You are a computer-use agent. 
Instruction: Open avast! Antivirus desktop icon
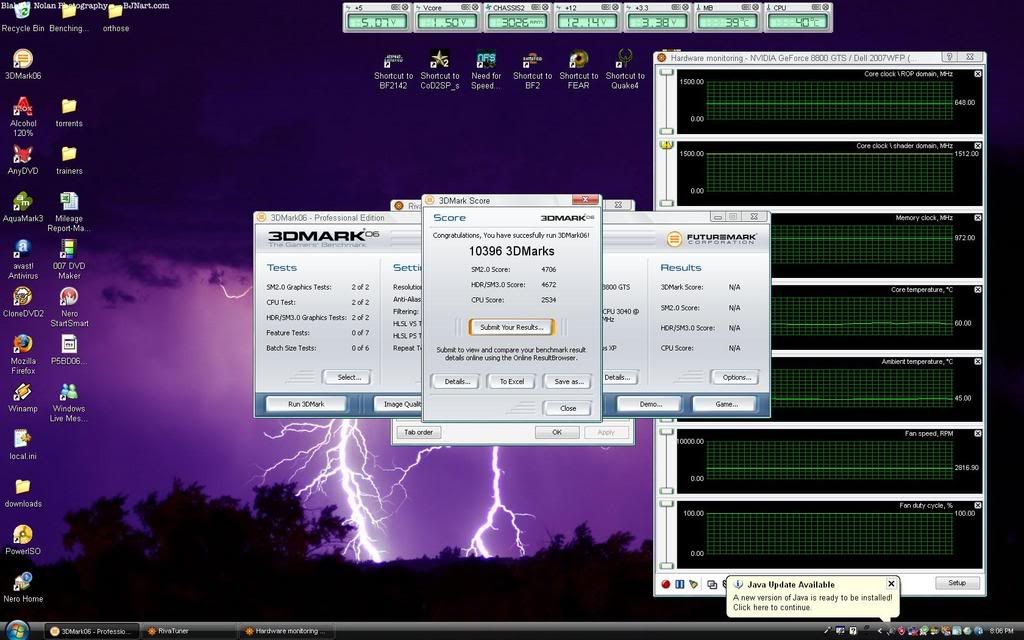(23, 259)
